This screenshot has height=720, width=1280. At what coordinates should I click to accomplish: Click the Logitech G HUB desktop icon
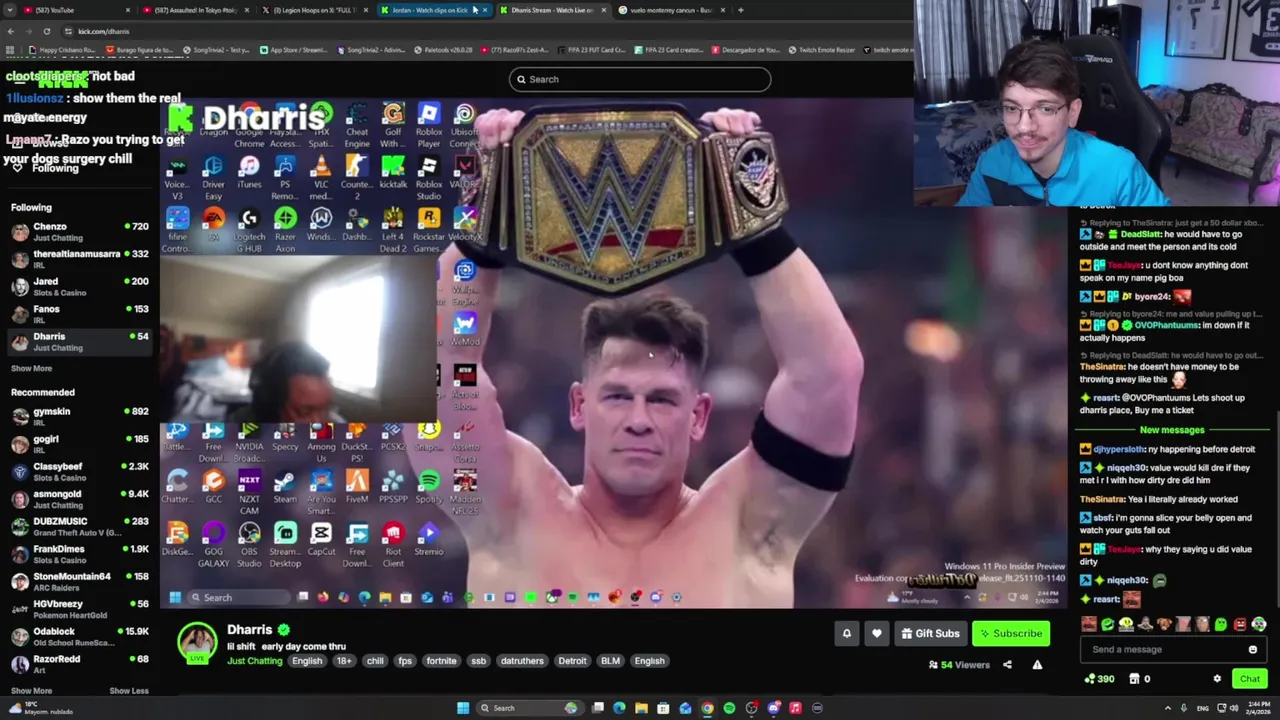(x=249, y=230)
